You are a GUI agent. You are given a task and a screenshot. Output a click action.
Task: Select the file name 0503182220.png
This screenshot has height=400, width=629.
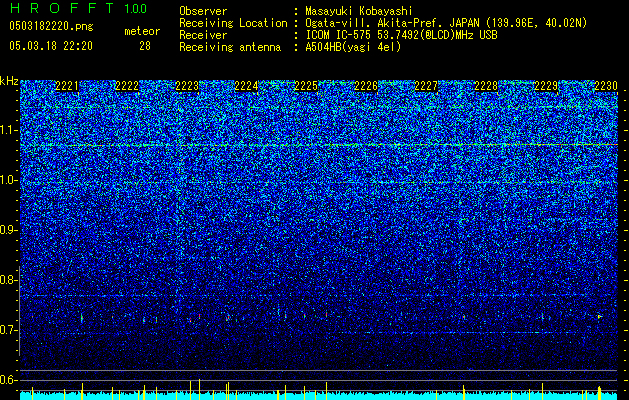51,26
